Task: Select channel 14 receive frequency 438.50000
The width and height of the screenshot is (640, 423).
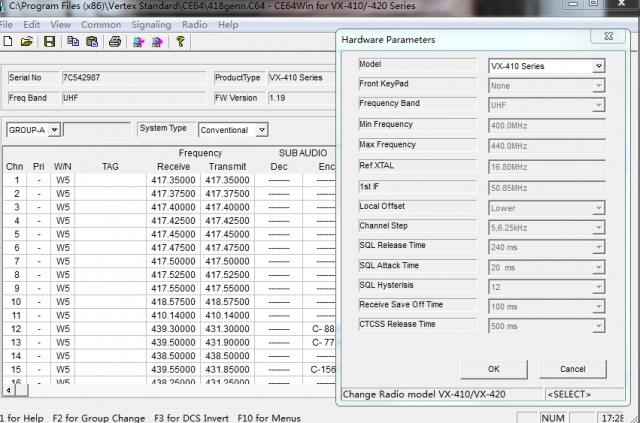Action: [x=173, y=356]
